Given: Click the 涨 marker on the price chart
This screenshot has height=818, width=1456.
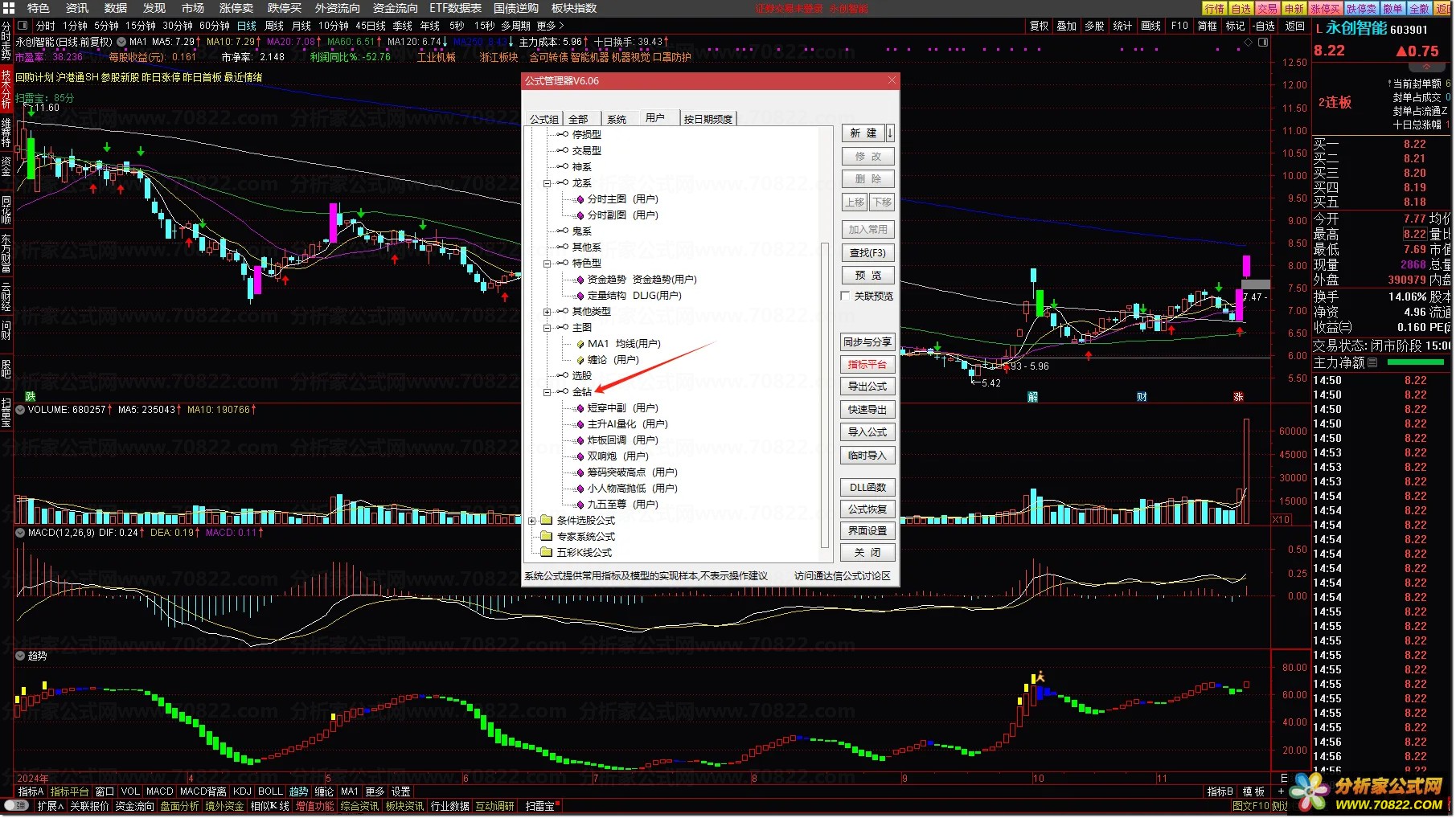Looking at the screenshot, I should coord(1238,397).
